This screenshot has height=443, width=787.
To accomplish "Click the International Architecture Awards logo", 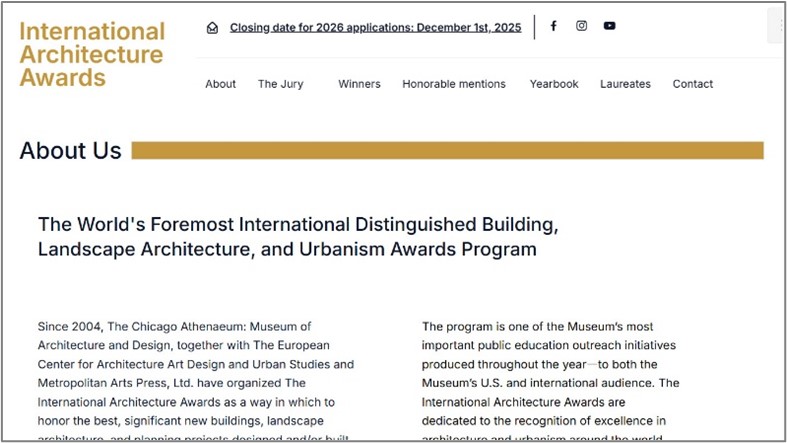I will point(92,55).
